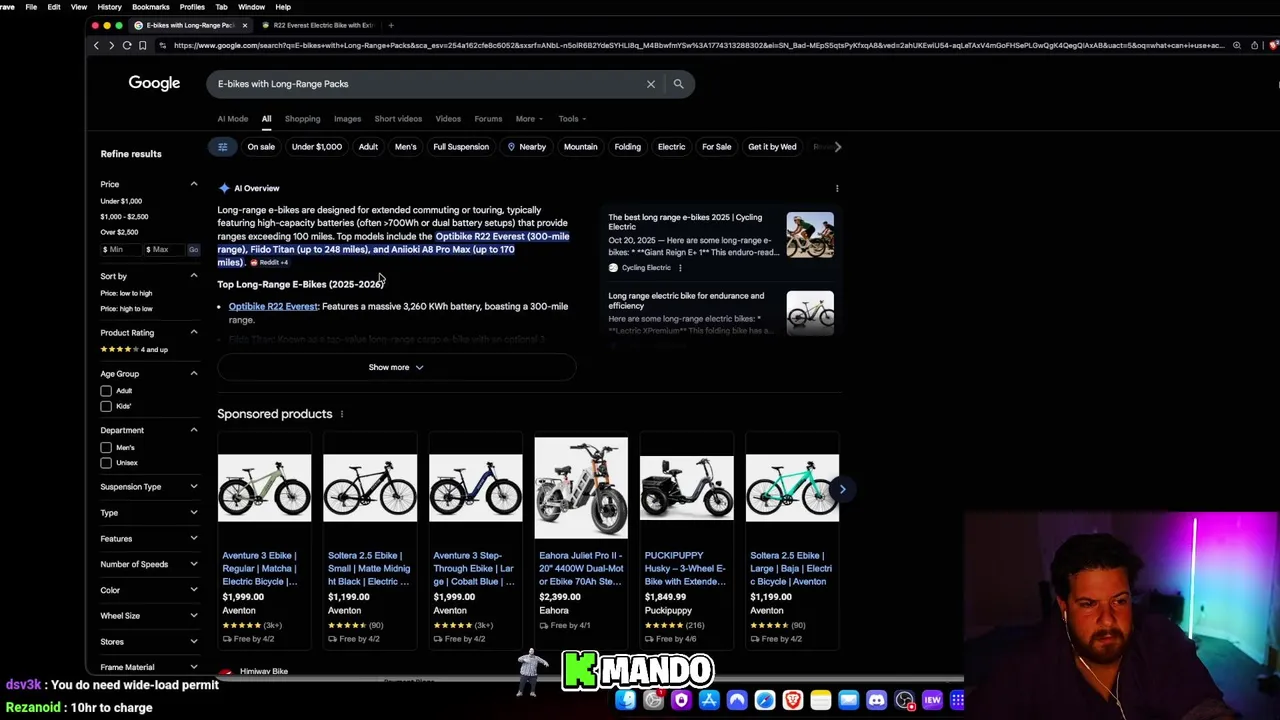Screen dimensions: 1280x720
Task: Open the Aventure 3 Ebike Matcha product image
Action: coord(264,488)
